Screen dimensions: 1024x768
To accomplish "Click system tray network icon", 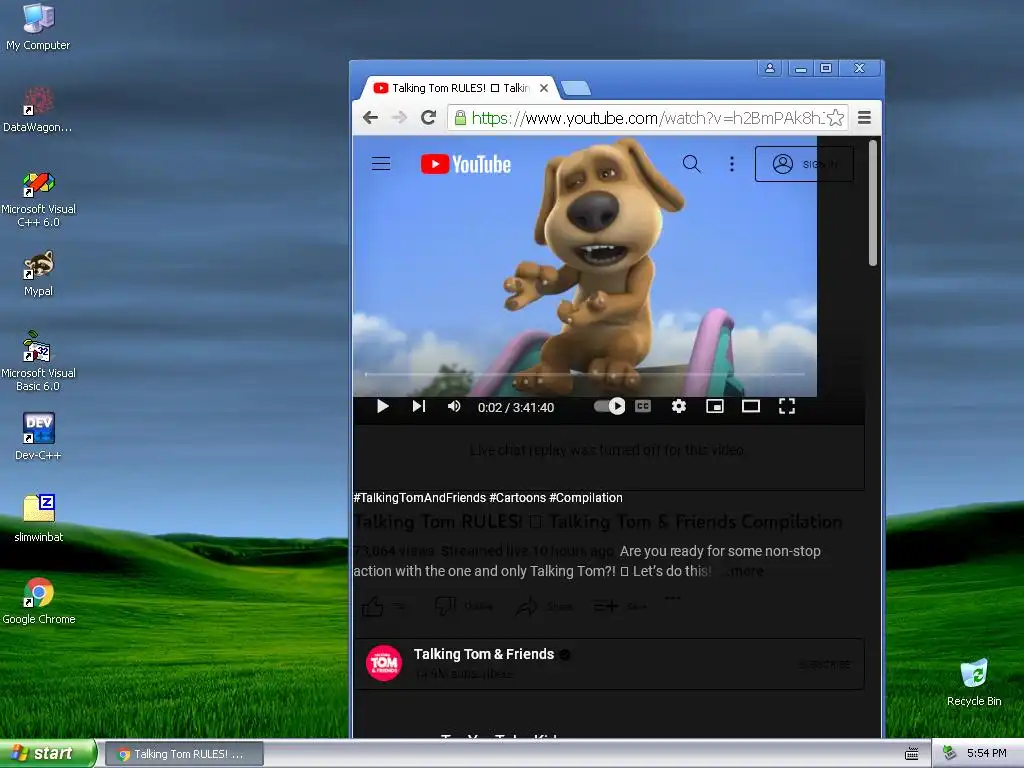I will 949,753.
